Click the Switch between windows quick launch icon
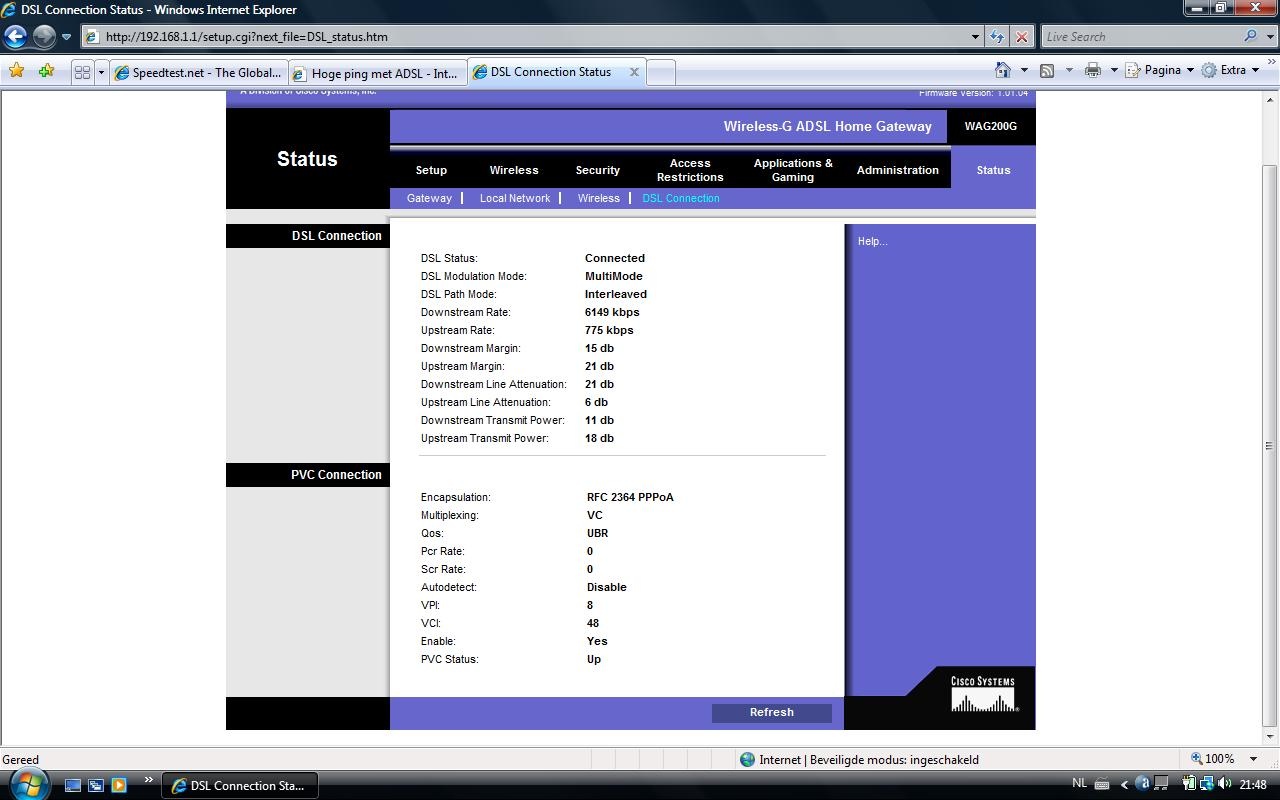1280x800 pixels. [x=96, y=785]
